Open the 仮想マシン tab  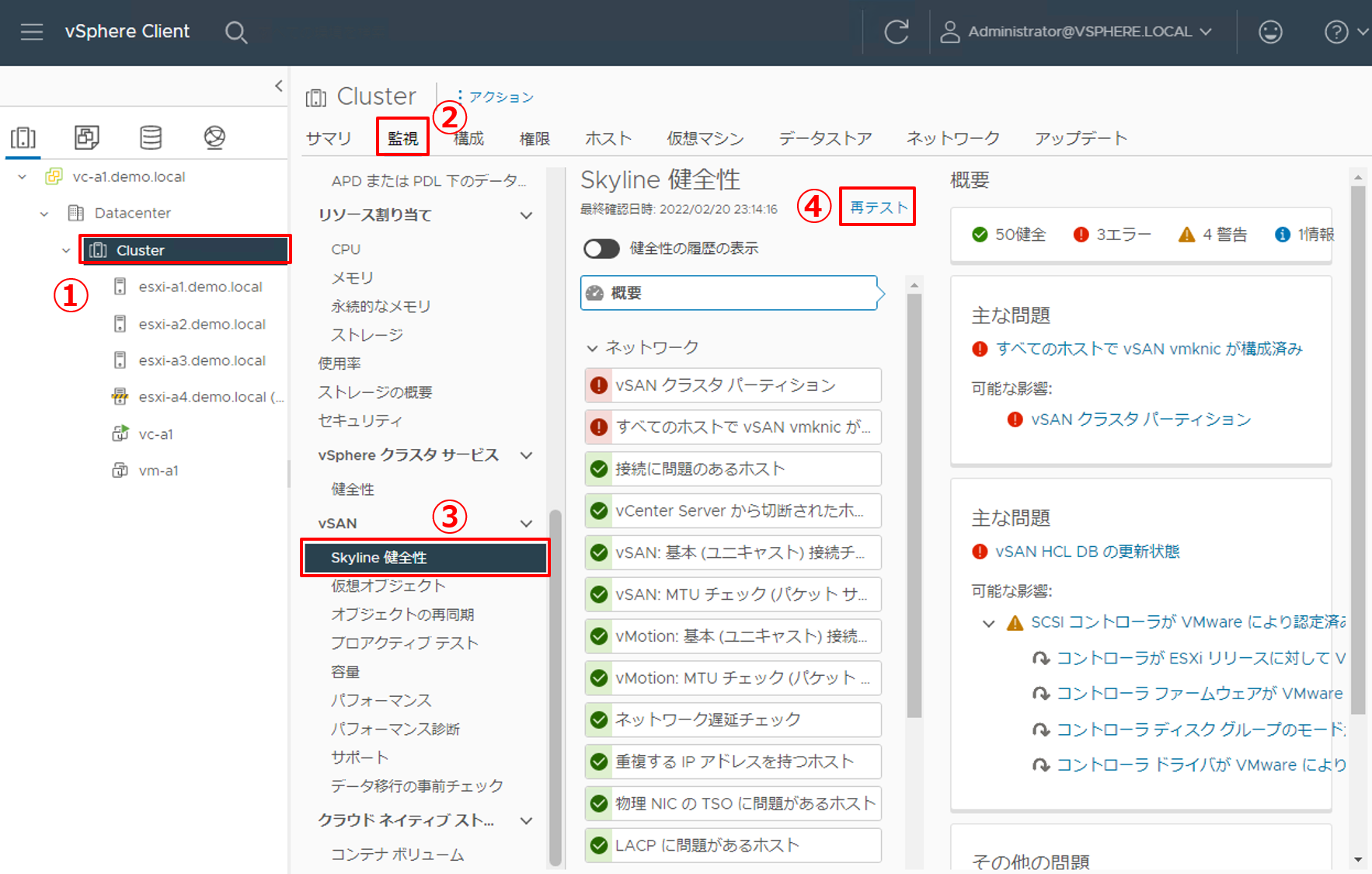[x=705, y=138]
